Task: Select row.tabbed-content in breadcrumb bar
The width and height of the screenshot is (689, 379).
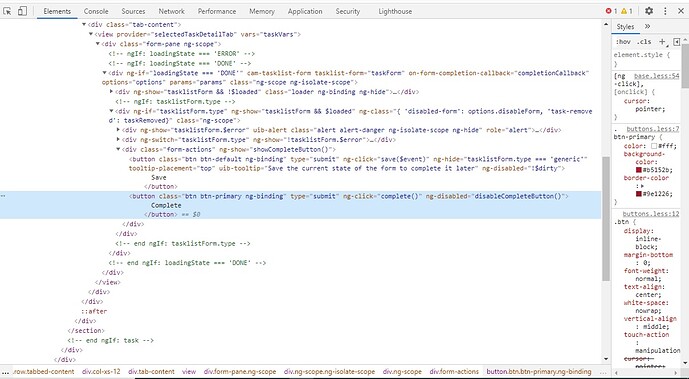Action: 44,372
